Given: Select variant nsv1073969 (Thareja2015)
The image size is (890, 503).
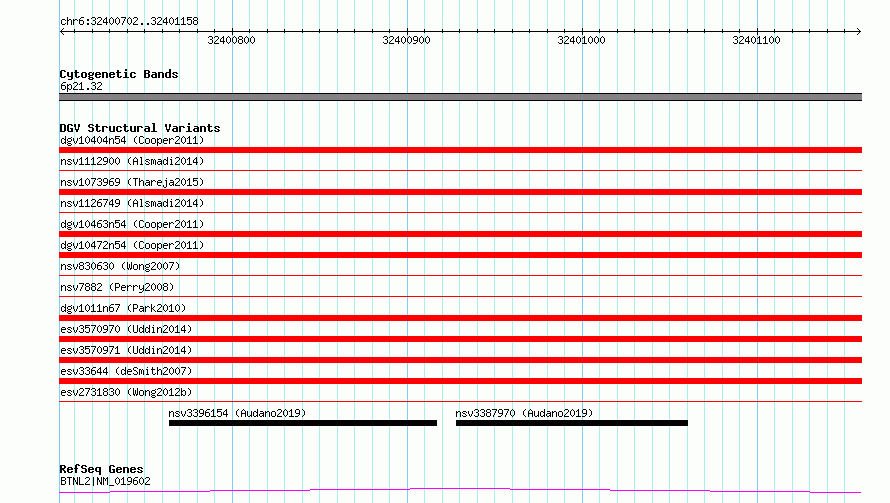Looking at the screenshot, I should [132, 182].
